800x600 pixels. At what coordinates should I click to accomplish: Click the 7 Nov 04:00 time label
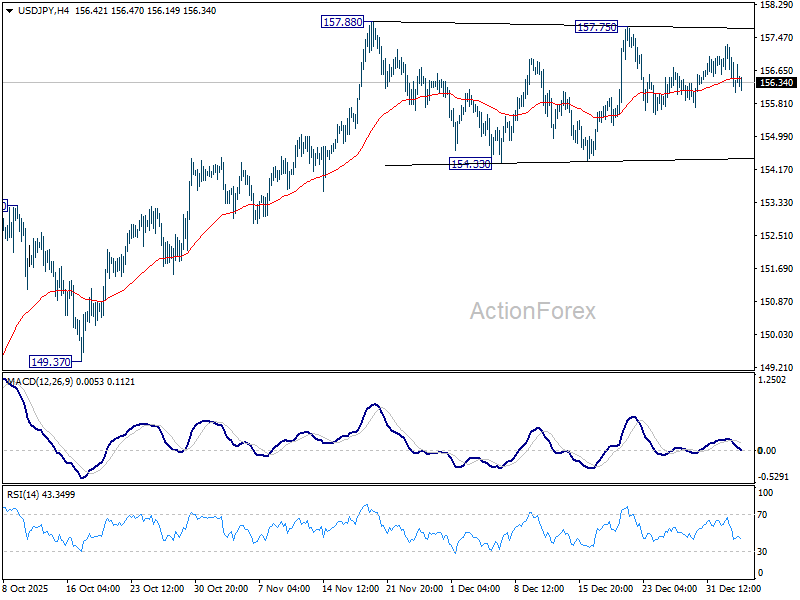[x=284, y=588]
